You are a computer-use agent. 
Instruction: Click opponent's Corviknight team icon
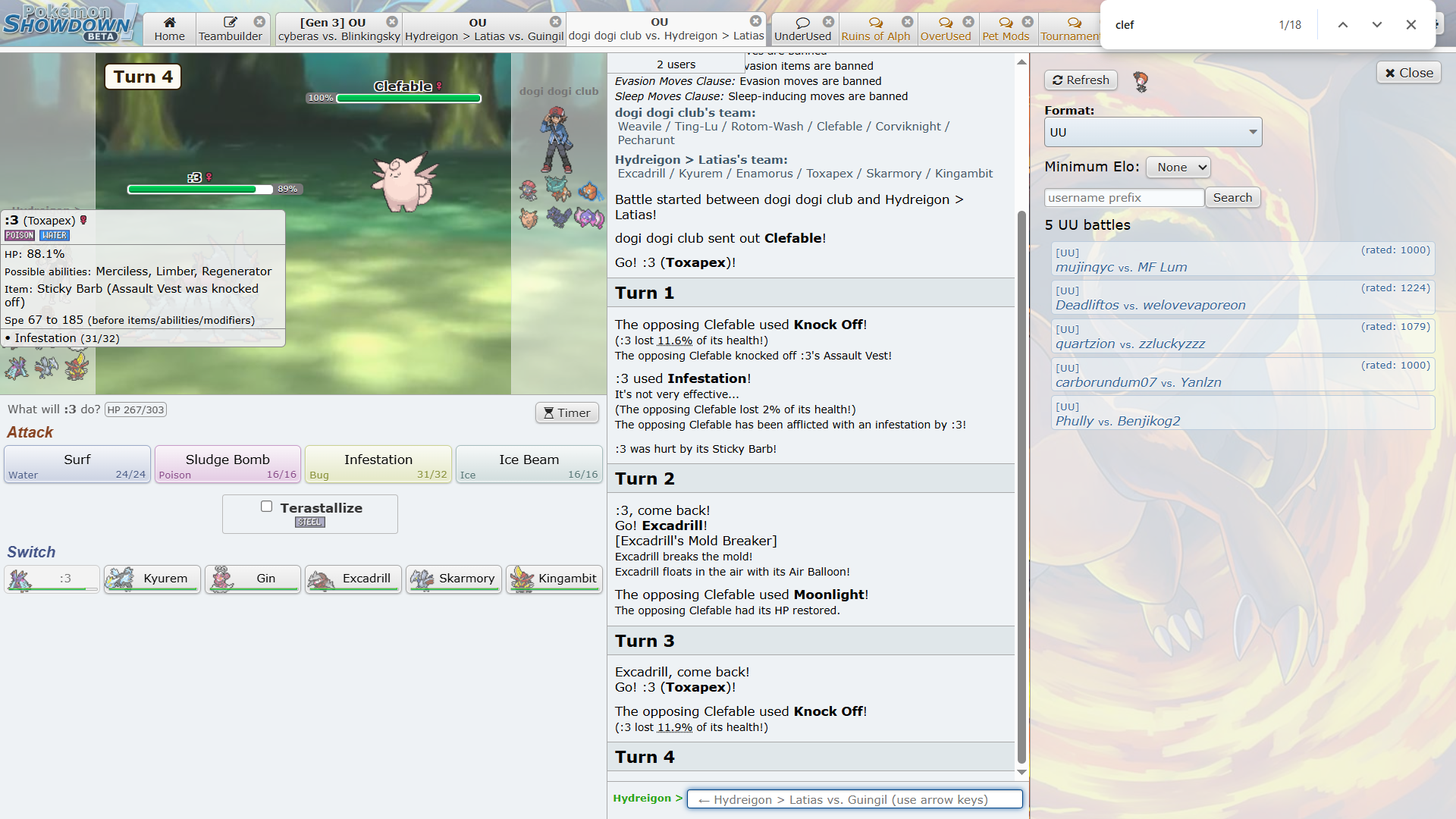pyautogui.click(x=559, y=218)
